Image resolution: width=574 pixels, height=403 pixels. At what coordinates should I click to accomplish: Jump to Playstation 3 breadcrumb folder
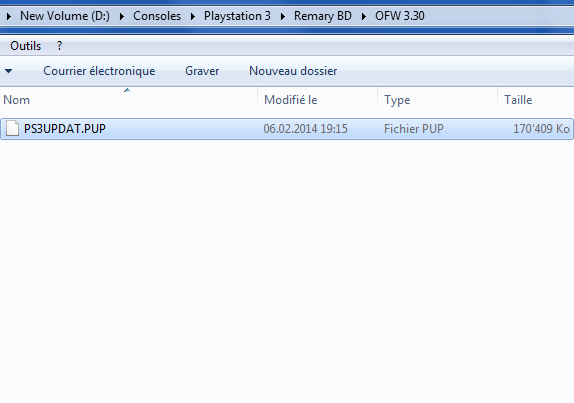237,16
